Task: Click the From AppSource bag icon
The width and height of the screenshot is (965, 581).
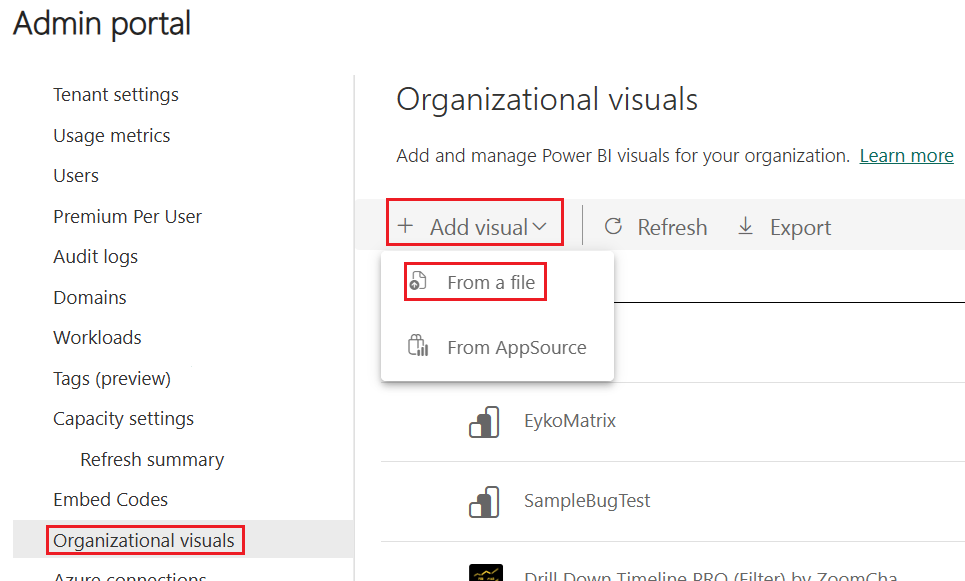Action: coord(418,347)
